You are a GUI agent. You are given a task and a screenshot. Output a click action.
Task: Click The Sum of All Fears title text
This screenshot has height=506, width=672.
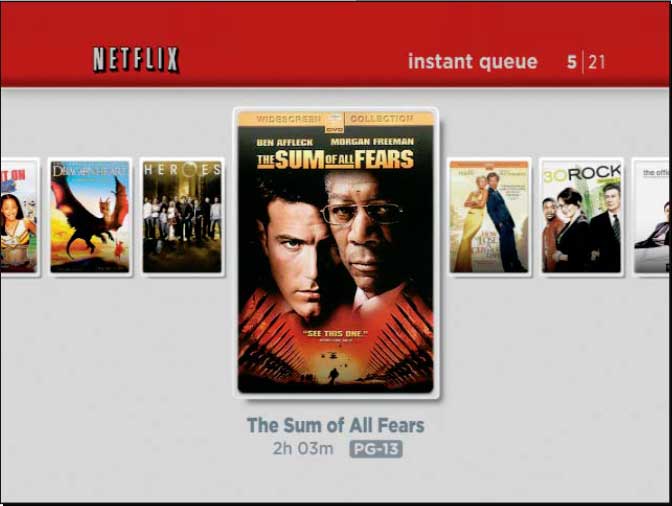click(336, 425)
